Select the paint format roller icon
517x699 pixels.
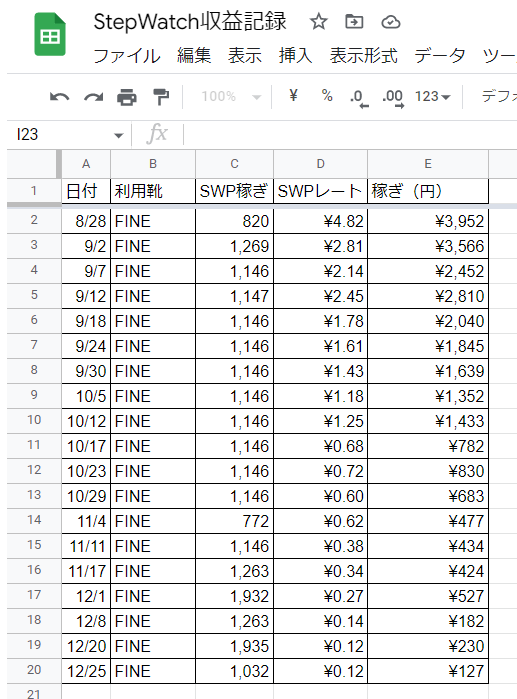click(161, 97)
